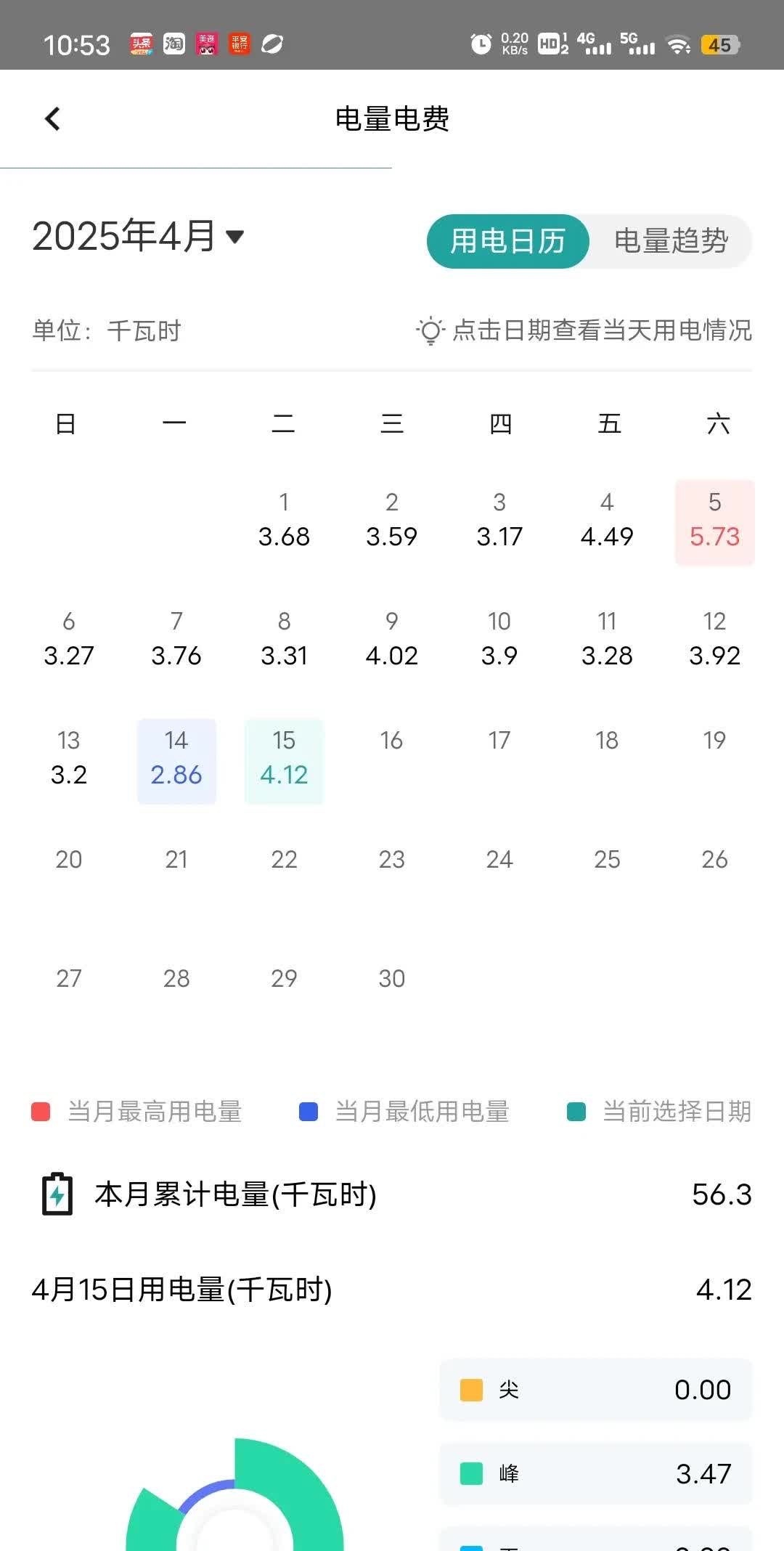The image size is (784, 1551).
Task: Select April 7 with 3.76 usage
Action: pos(176,640)
